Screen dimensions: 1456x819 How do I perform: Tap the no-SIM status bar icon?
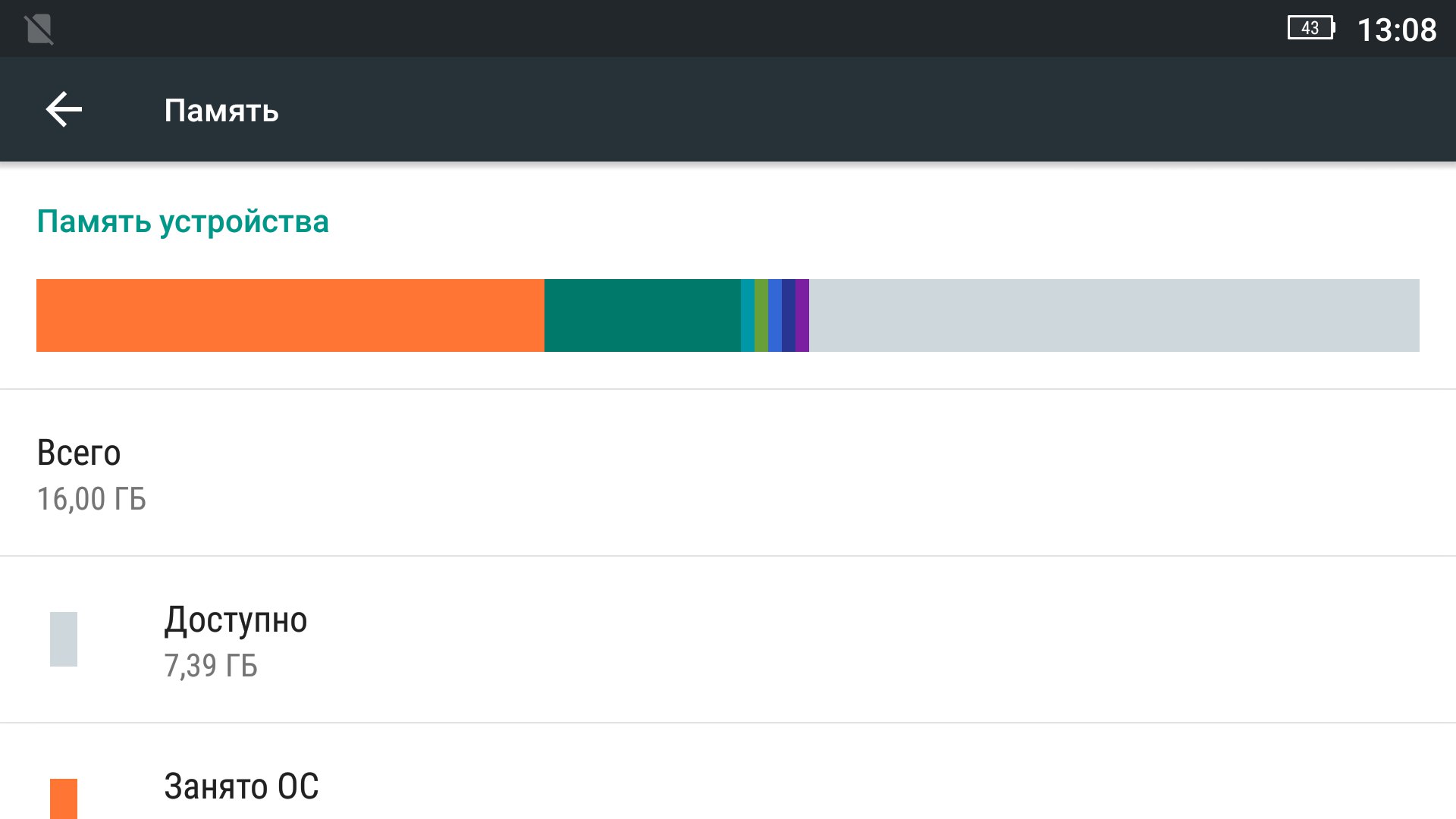click(39, 30)
